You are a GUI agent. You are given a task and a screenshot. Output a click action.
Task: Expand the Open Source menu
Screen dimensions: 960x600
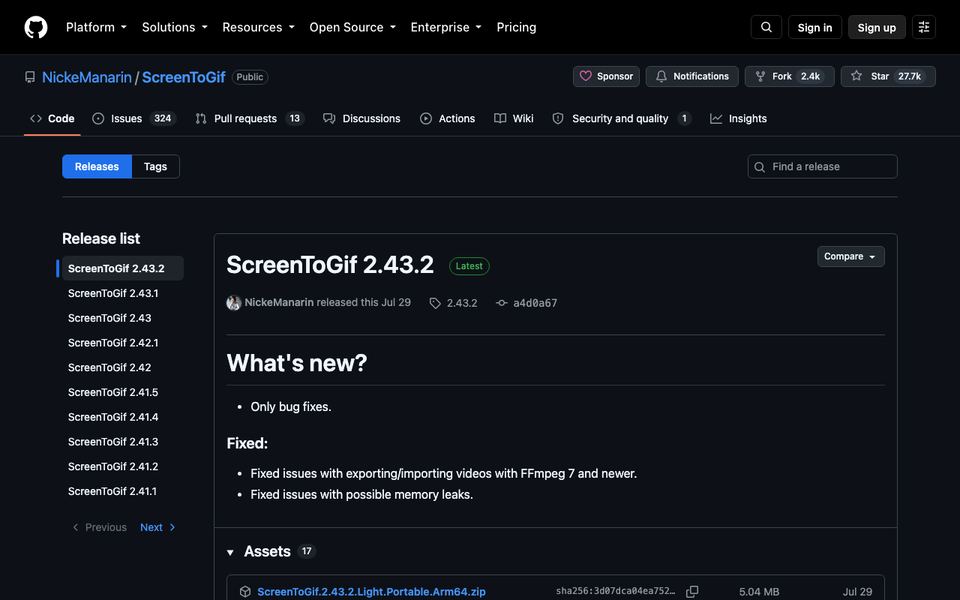353,27
